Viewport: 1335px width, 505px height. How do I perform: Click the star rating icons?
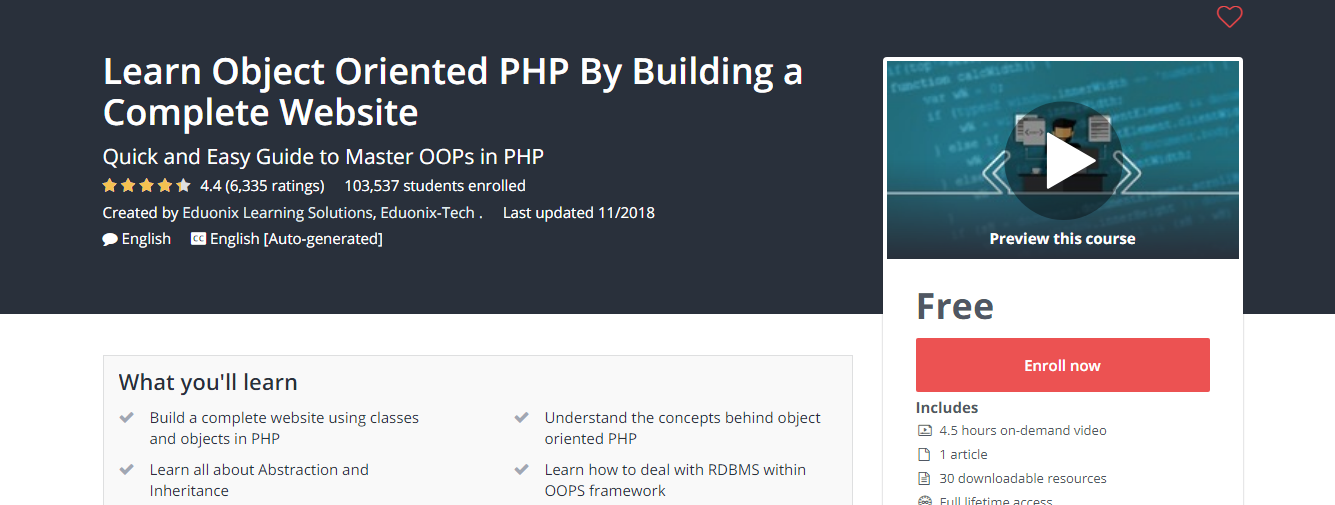(x=146, y=185)
